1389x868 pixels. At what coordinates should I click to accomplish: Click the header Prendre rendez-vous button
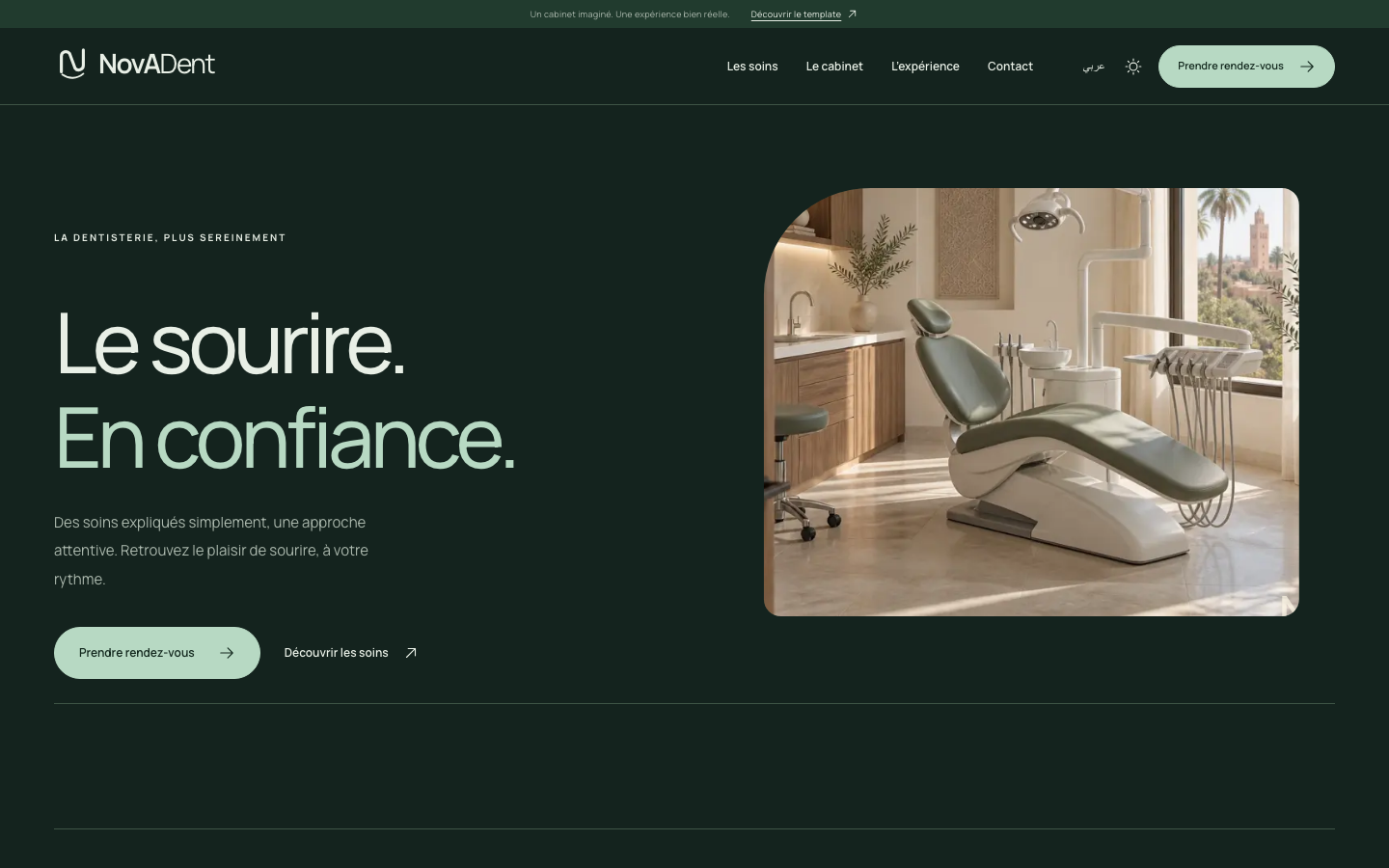(1246, 67)
